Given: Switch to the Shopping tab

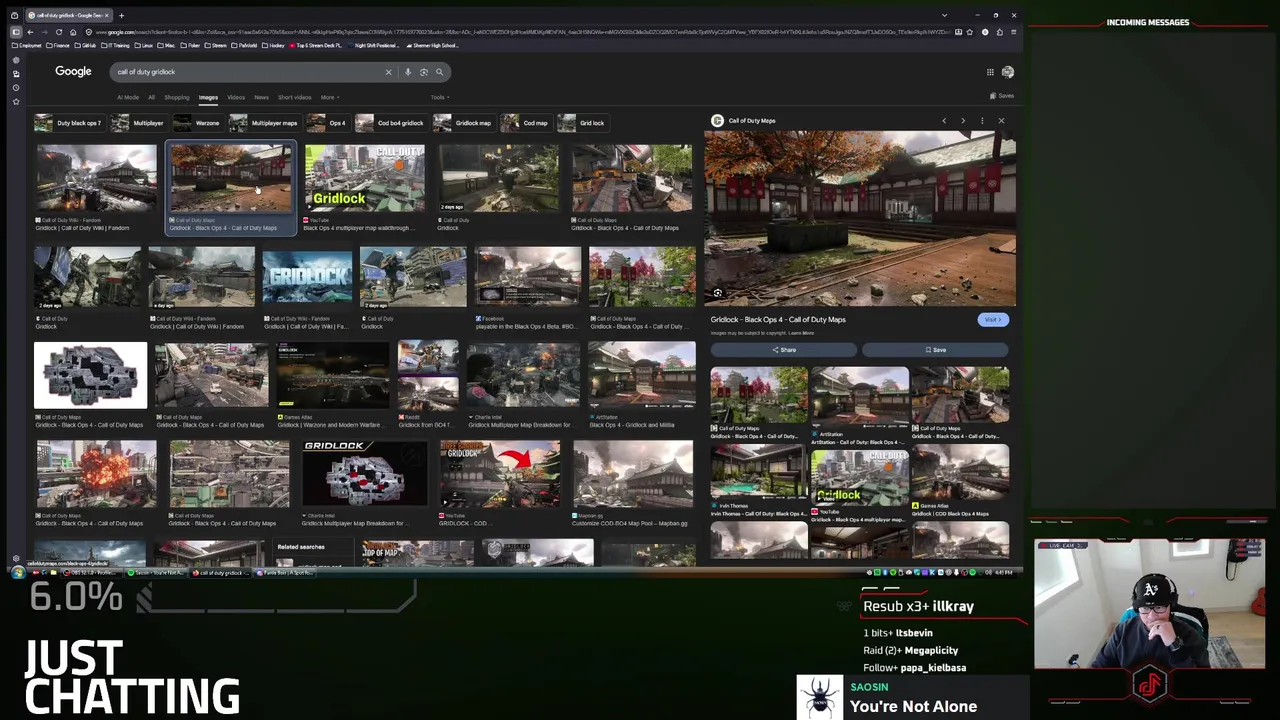Looking at the screenshot, I should (x=176, y=97).
